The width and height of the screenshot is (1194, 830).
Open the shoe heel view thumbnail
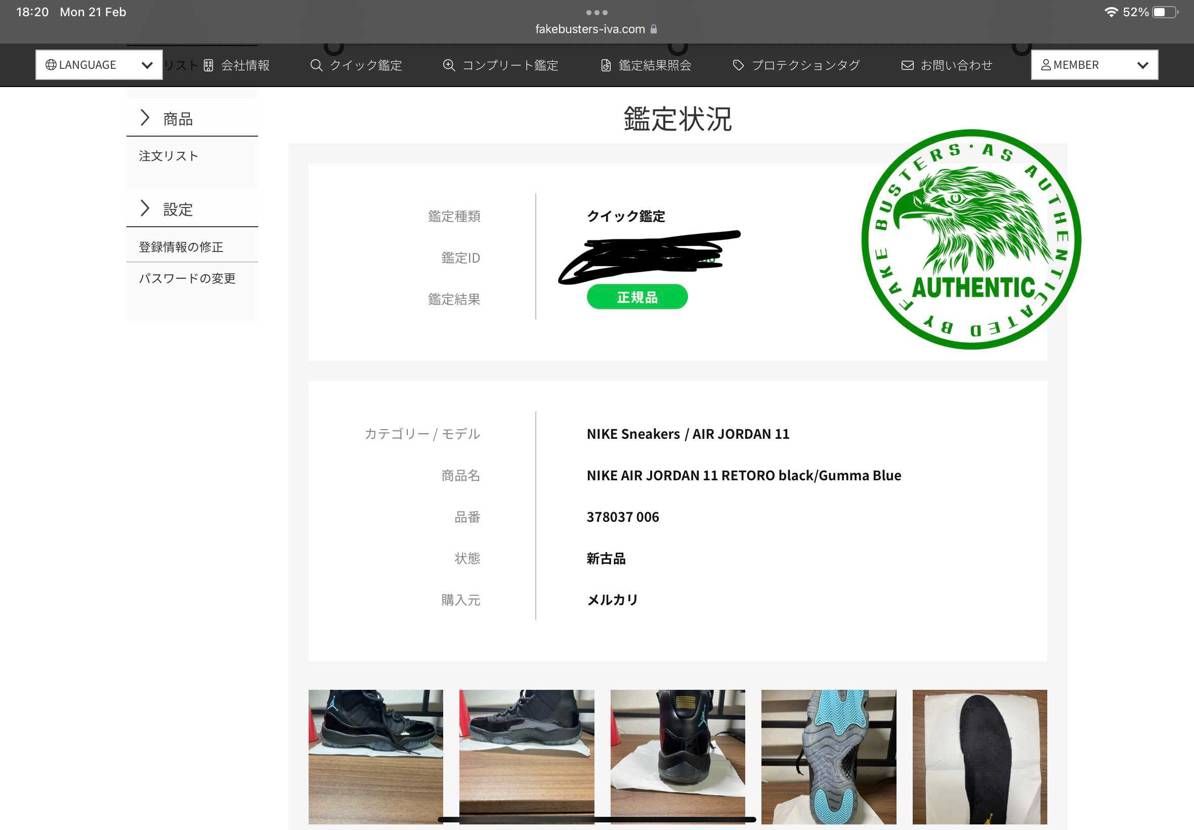point(678,757)
